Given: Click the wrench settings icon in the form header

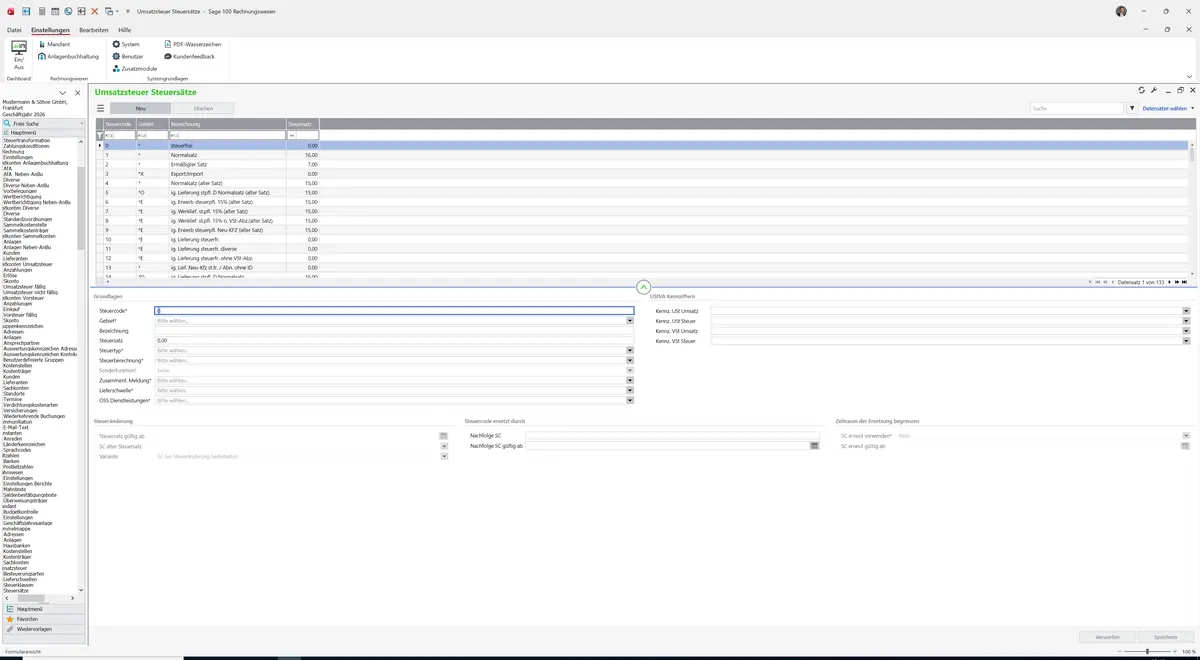Looking at the screenshot, I should (x=1154, y=90).
